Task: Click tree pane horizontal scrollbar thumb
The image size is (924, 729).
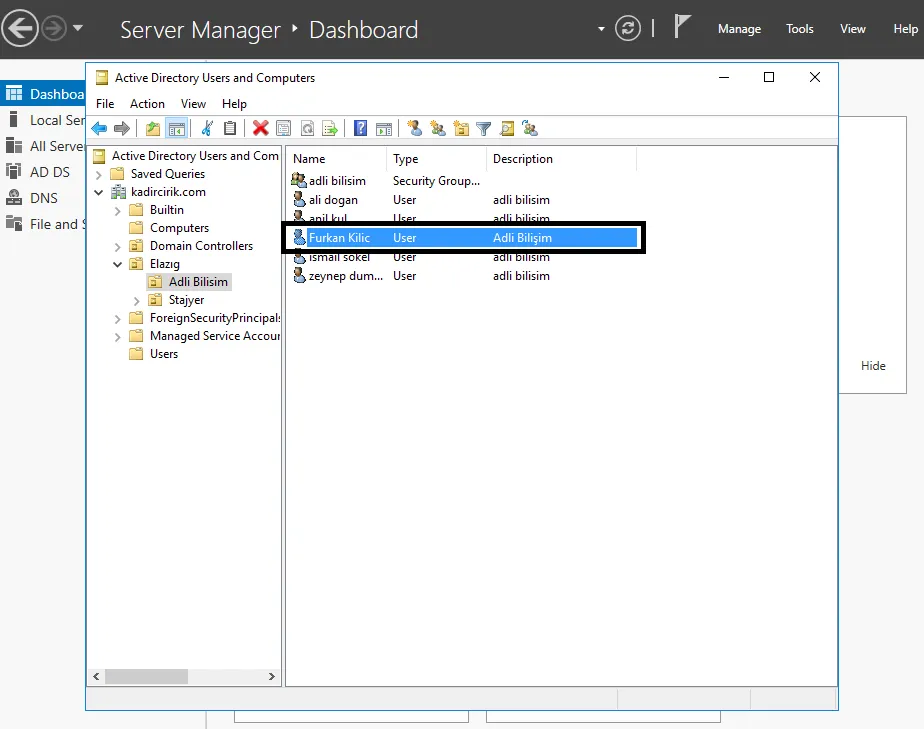Action: [x=146, y=677]
